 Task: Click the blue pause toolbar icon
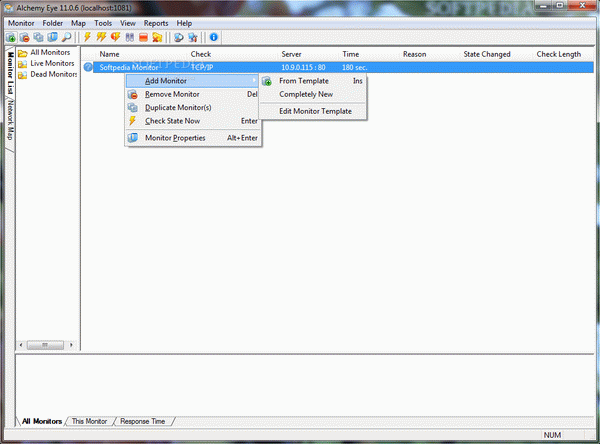click(130, 37)
